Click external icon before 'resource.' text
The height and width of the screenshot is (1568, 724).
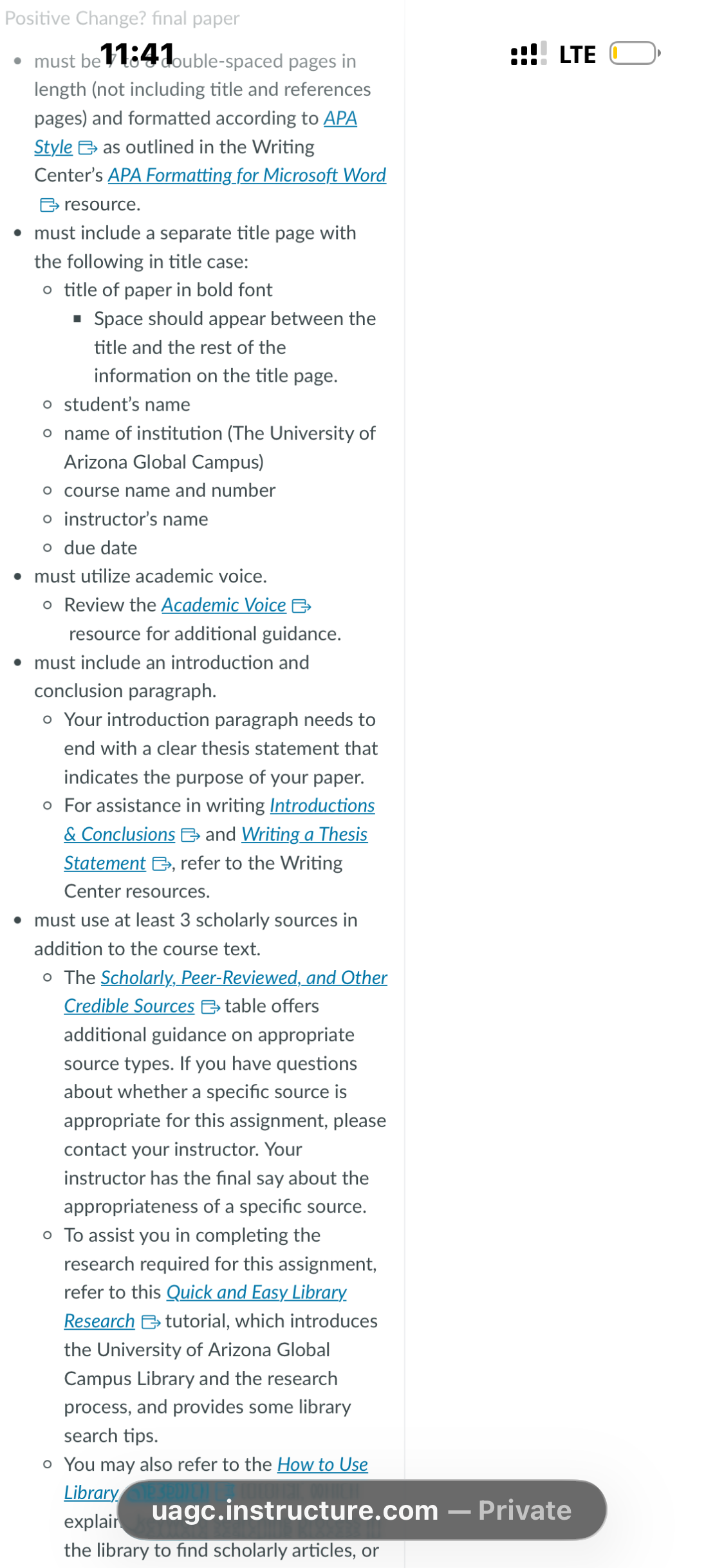[x=50, y=205]
